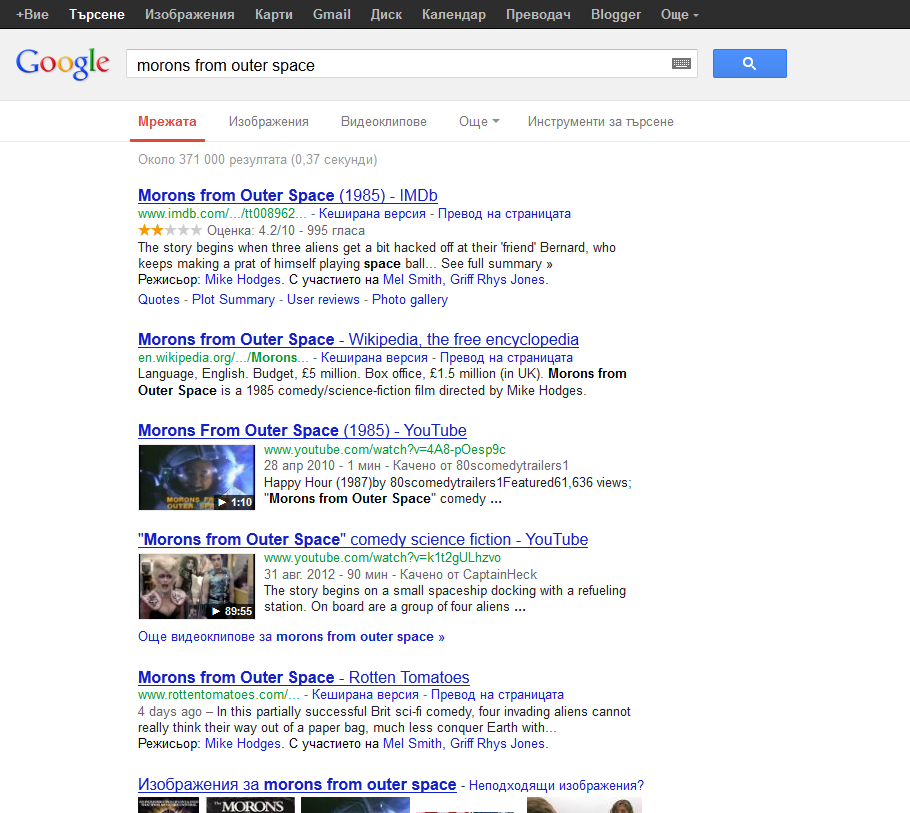
Task: Click the IMDb star rating icons
Action: point(170,230)
